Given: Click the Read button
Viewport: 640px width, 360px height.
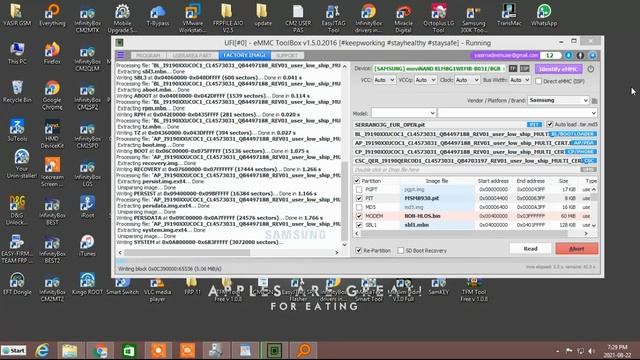Looking at the screenshot, I should coord(530,249).
